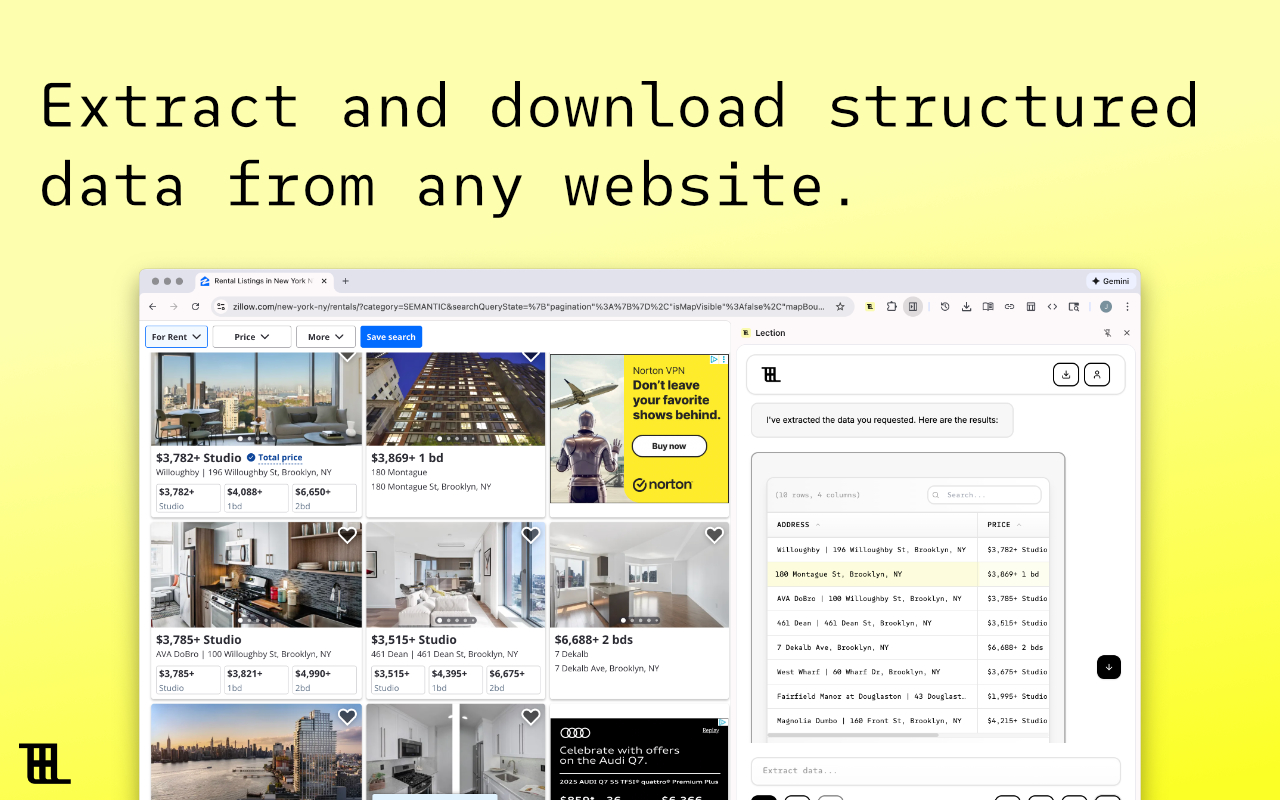Image resolution: width=1280 pixels, height=800 pixels.
Task: Open the Price filter dropdown
Action: click(x=252, y=337)
